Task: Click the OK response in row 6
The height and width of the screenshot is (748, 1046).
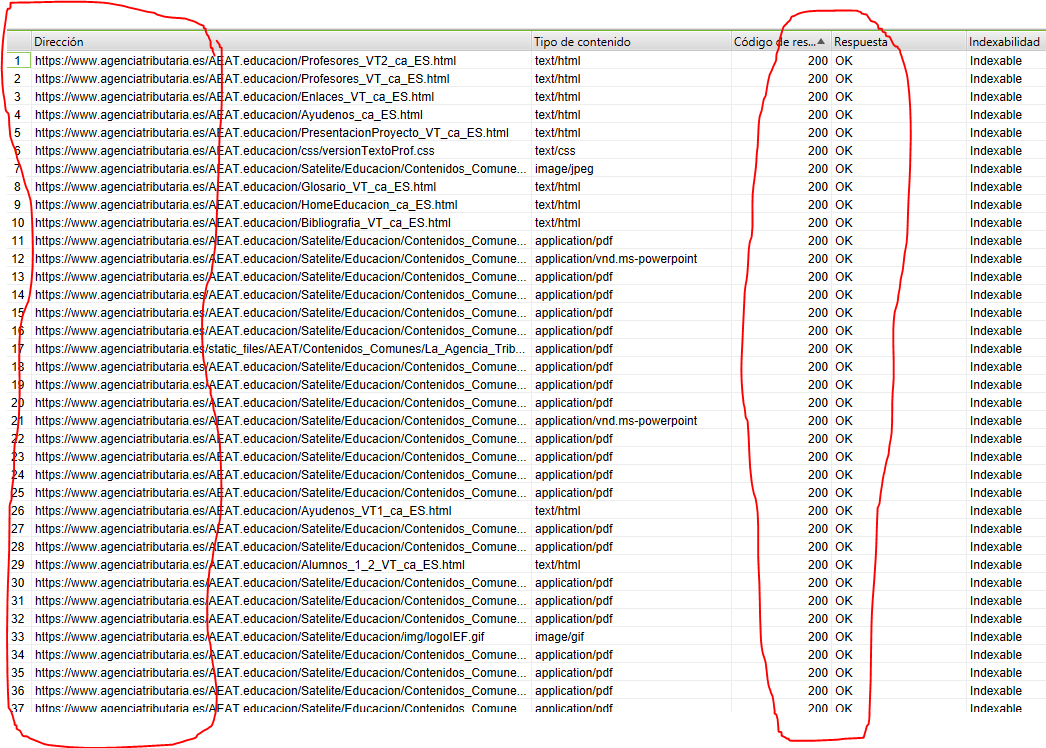Action: (844, 151)
